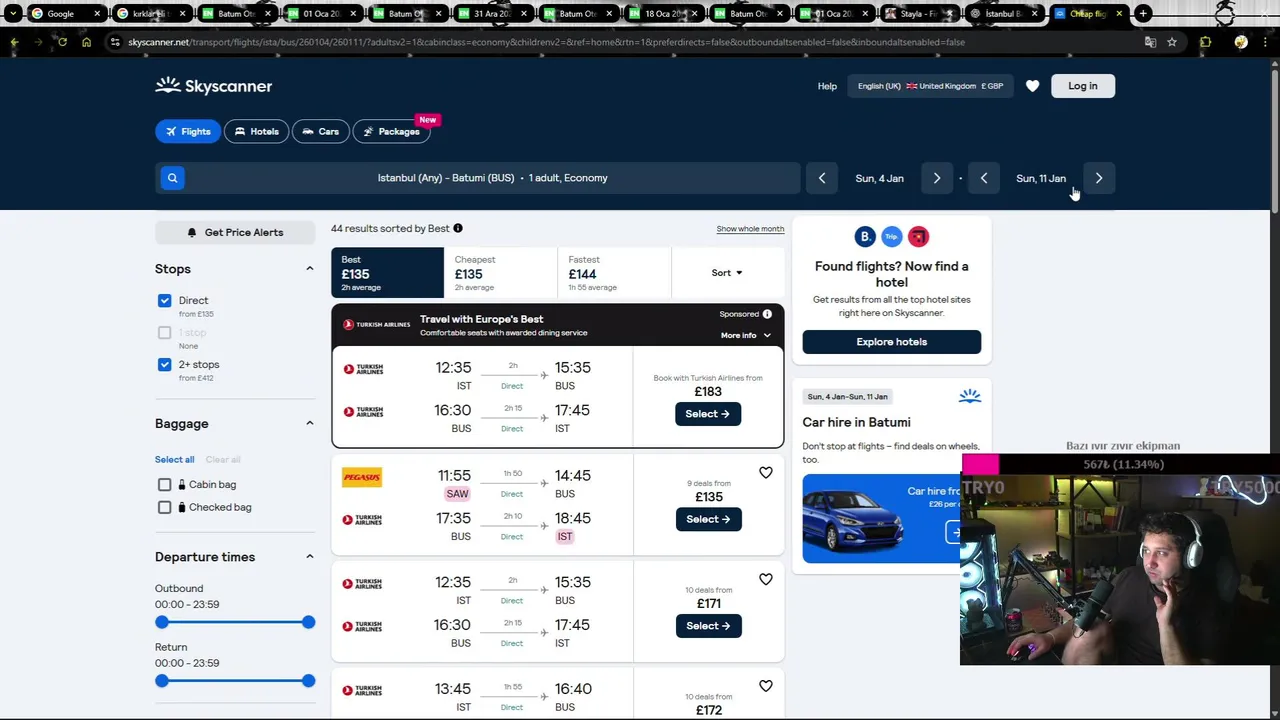Go to next return date after Sun, 11 Jan
This screenshot has width=1280, height=720.
[x=1099, y=178]
